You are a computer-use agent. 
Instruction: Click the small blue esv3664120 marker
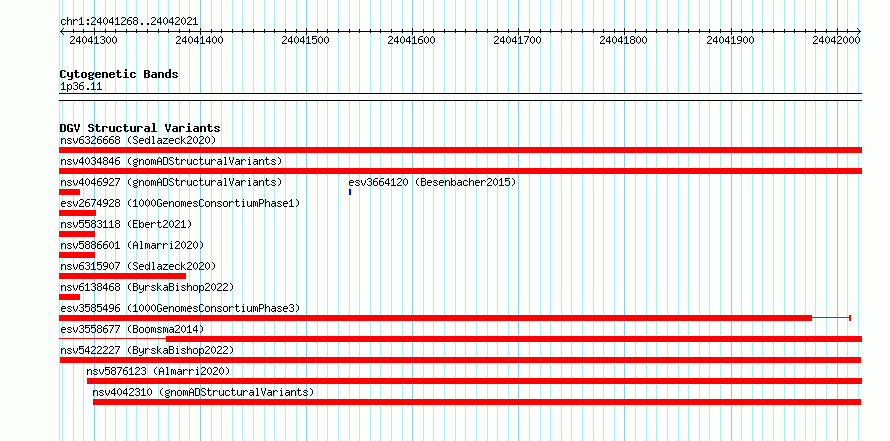[x=350, y=192]
